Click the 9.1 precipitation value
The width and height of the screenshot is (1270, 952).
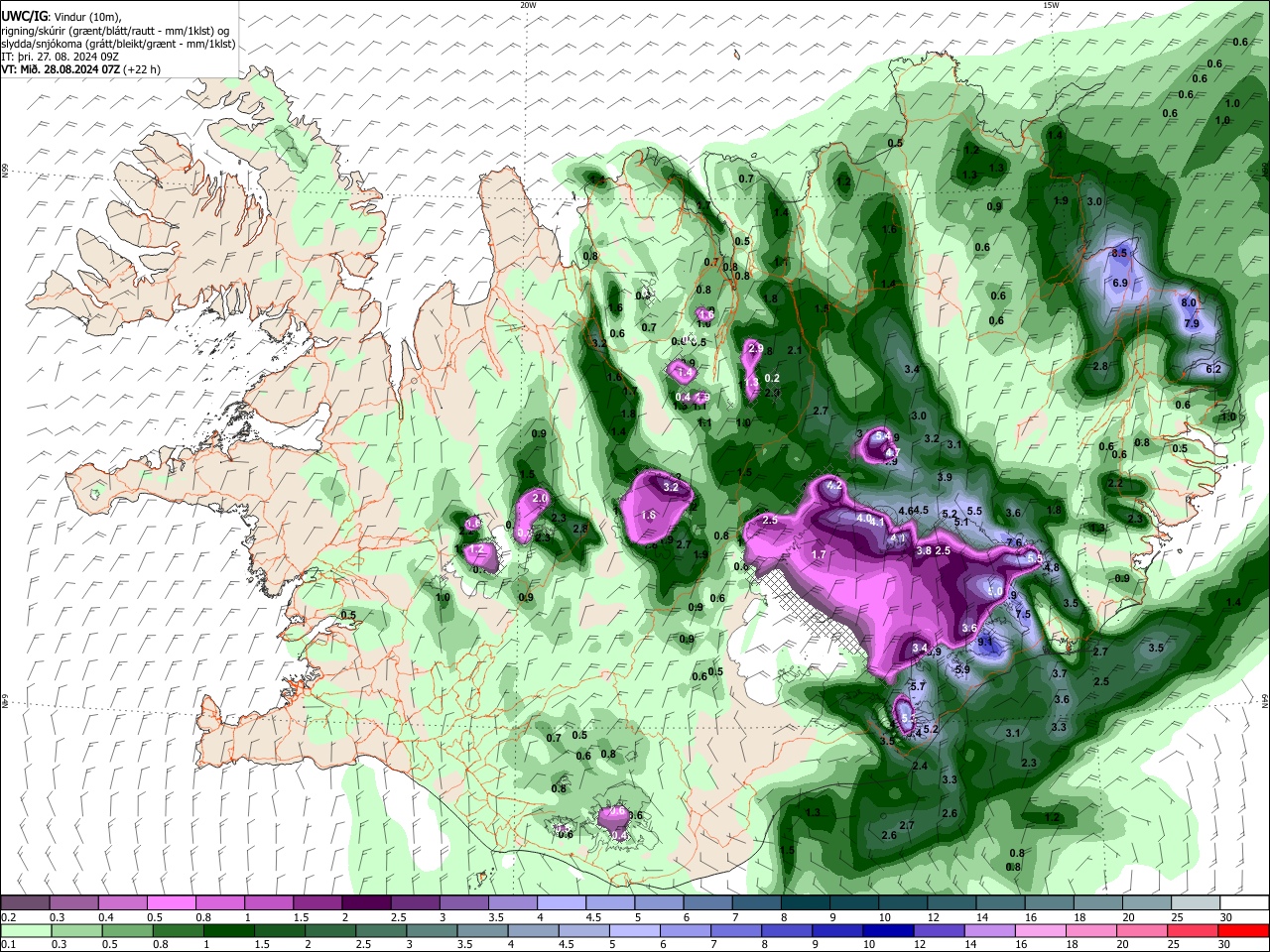(985, 642)
